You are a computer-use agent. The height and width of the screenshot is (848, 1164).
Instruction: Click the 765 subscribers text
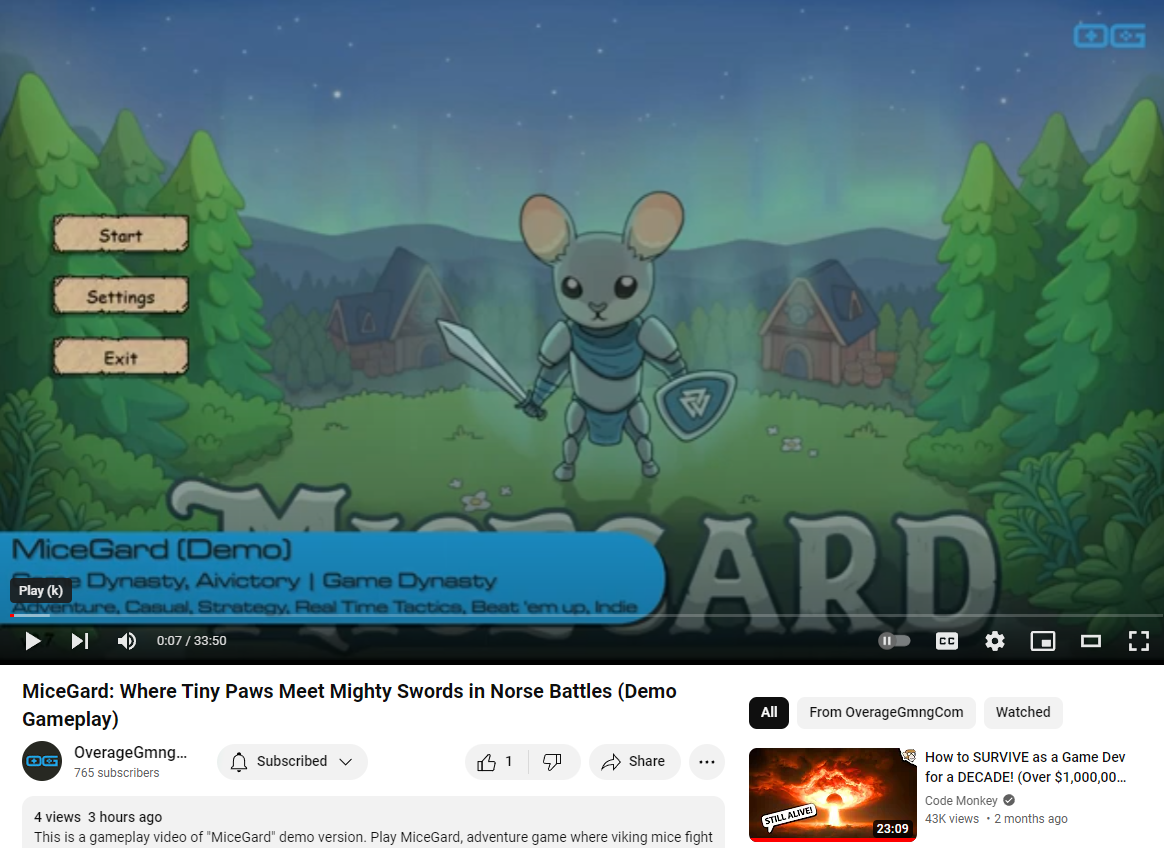[117, 773]
